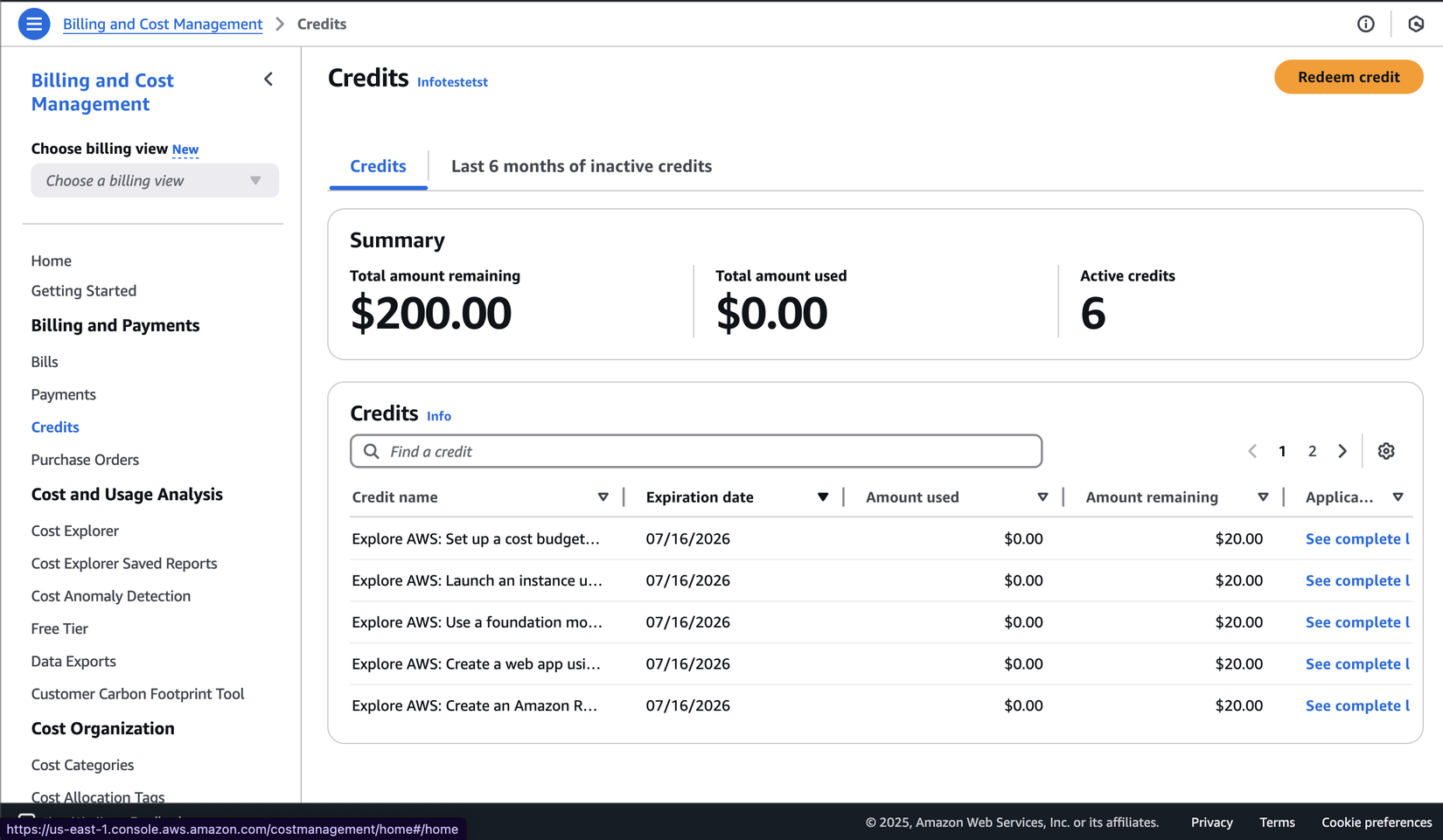1443x840 pixels.
Task: Sort by Credit name column arrow
Action: click(603, 497)
